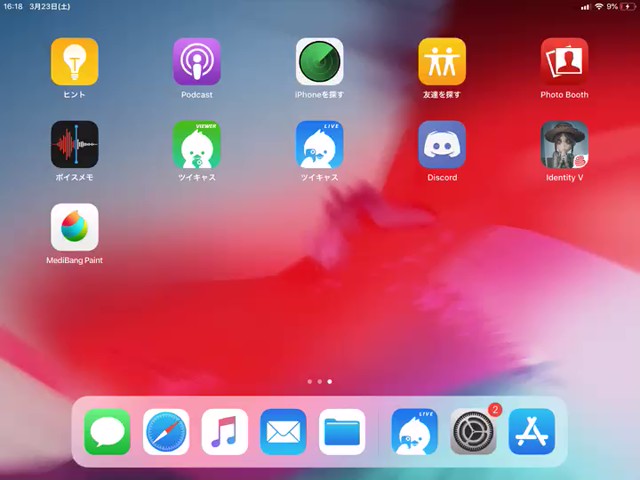Open Settings with badge 2
This screenshot has height=480, width=640.
[x=473, y=432]
